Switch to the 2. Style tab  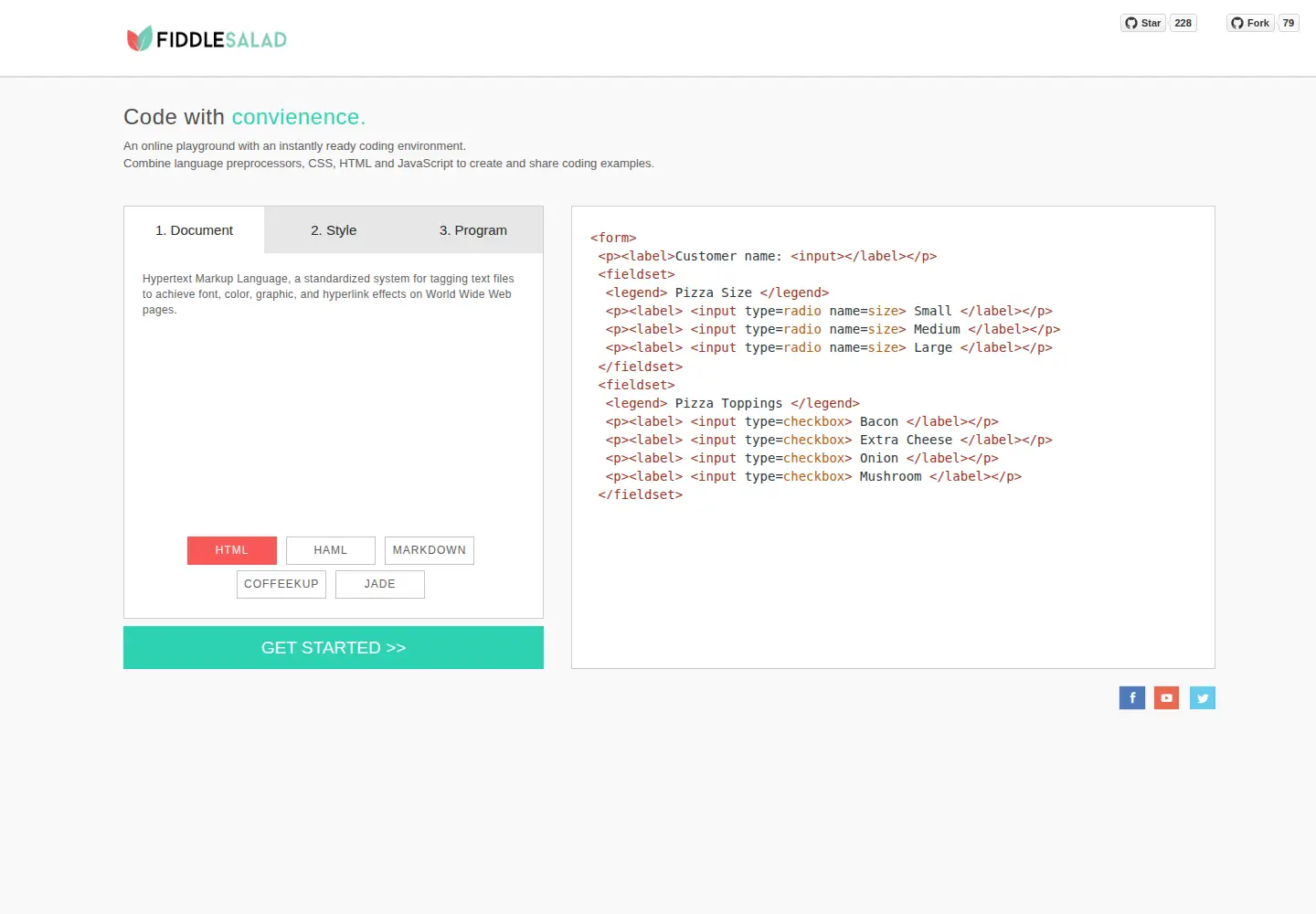click(334, 230)
